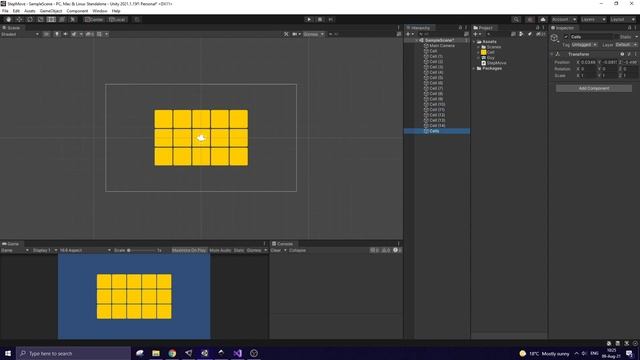Toggle Maximize On Play in Game view
Viewport: 640px width, 360px height.
[x=189, y=250]
